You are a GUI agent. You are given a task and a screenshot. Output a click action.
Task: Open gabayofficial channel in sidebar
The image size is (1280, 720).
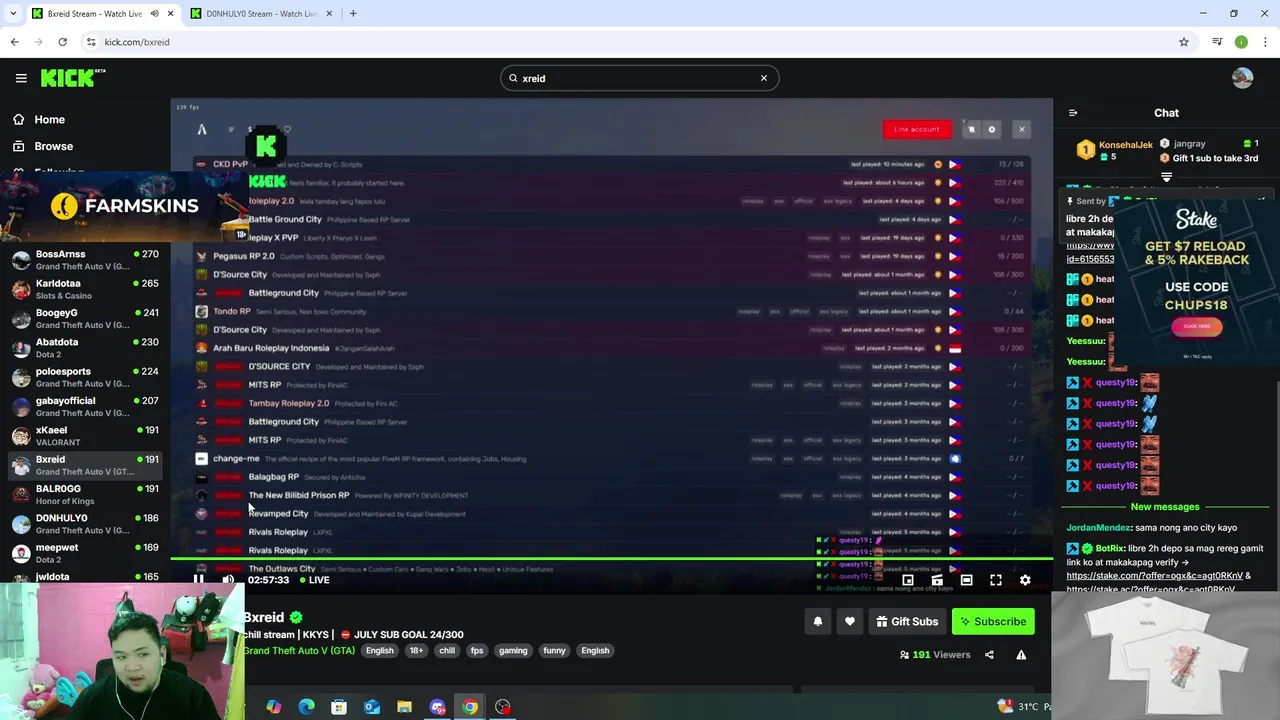[x=85, y=406]
